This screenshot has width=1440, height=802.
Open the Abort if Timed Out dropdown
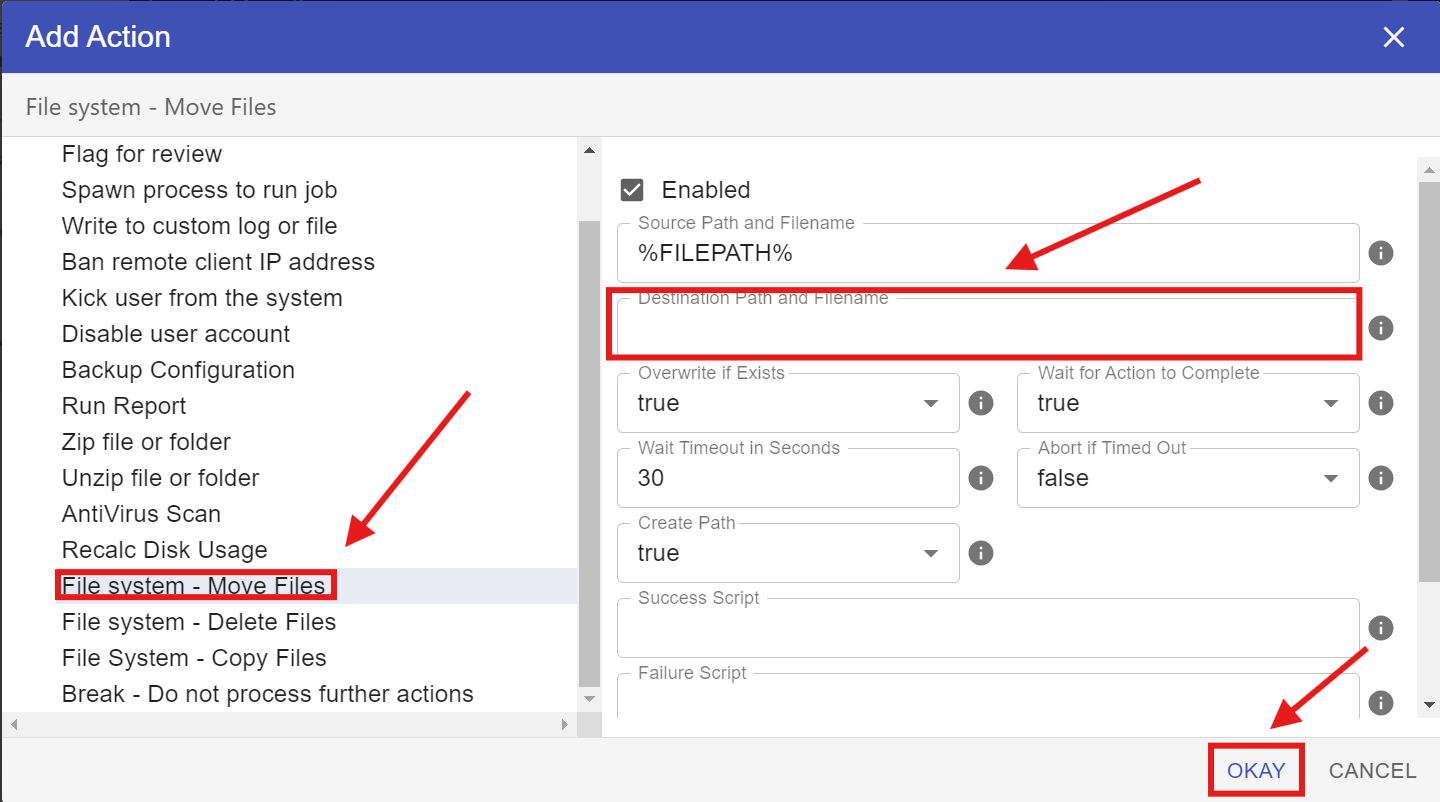(1187, 478)
